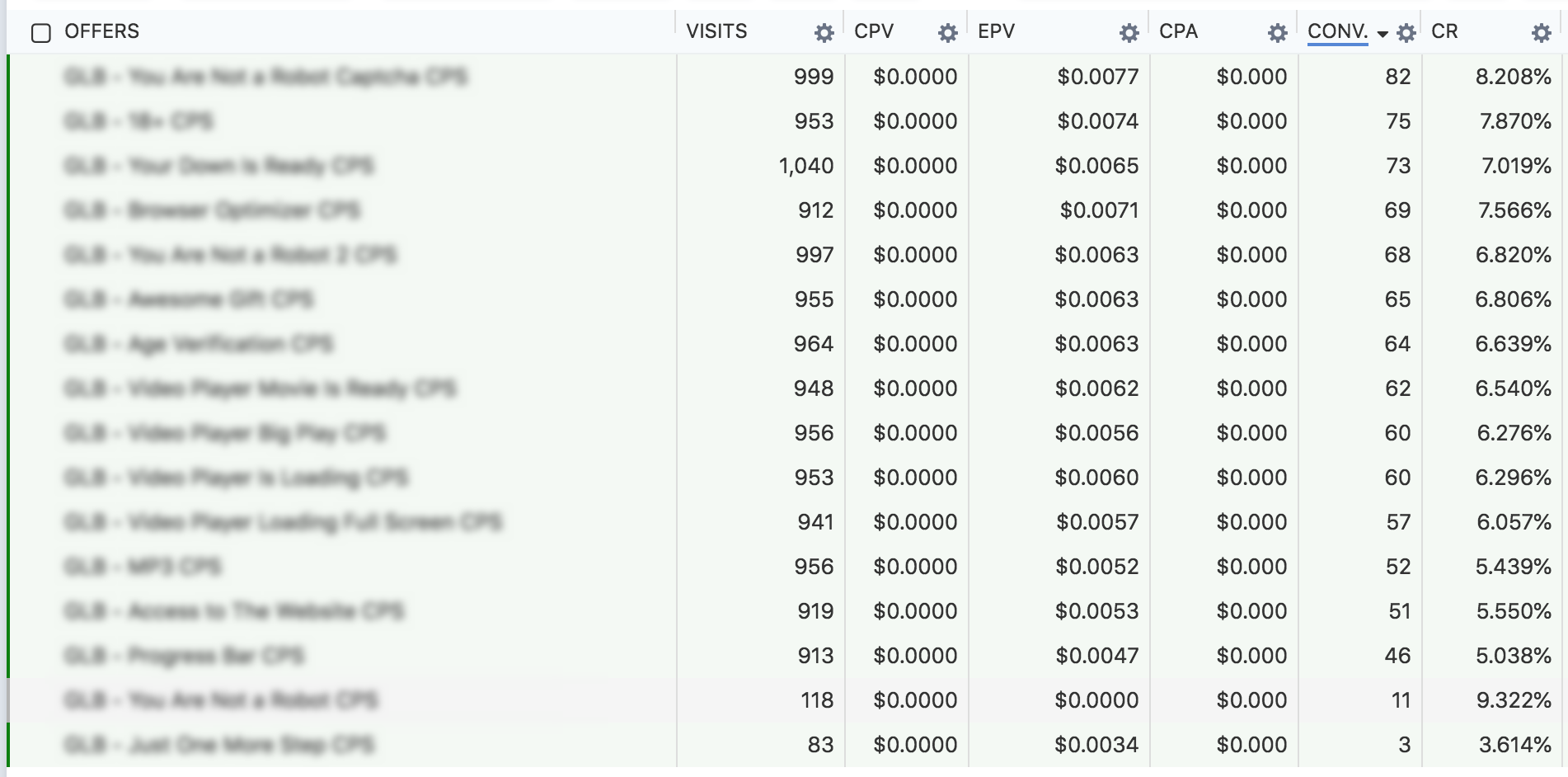Tick the select-all OFFERS checkbox
The width and height of the screenshot is (1568, 777).
coord(40,33)
